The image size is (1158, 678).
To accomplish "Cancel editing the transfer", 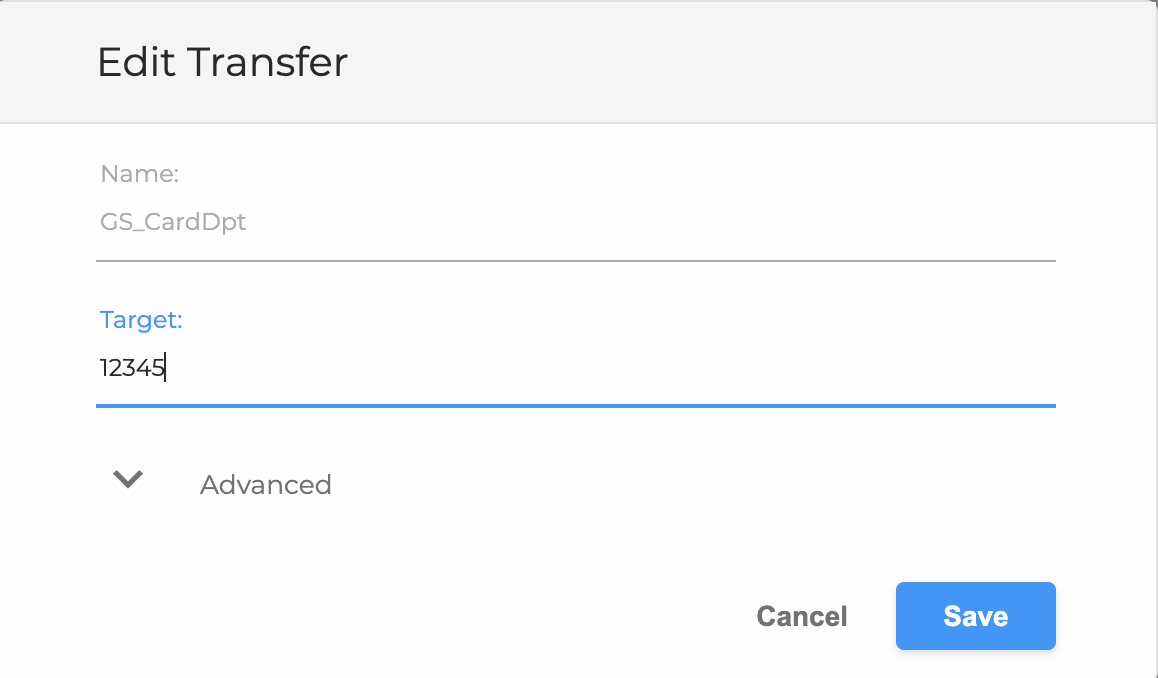I will [802, 616].
